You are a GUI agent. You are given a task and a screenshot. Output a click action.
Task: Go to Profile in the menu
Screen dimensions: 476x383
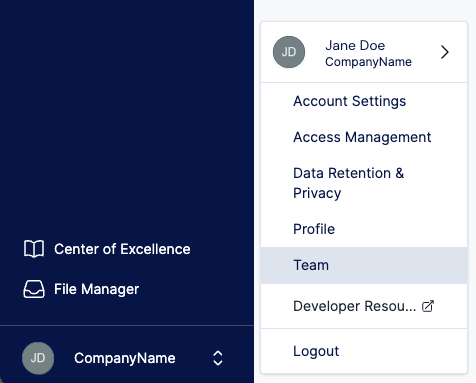(x=364, y=229)
